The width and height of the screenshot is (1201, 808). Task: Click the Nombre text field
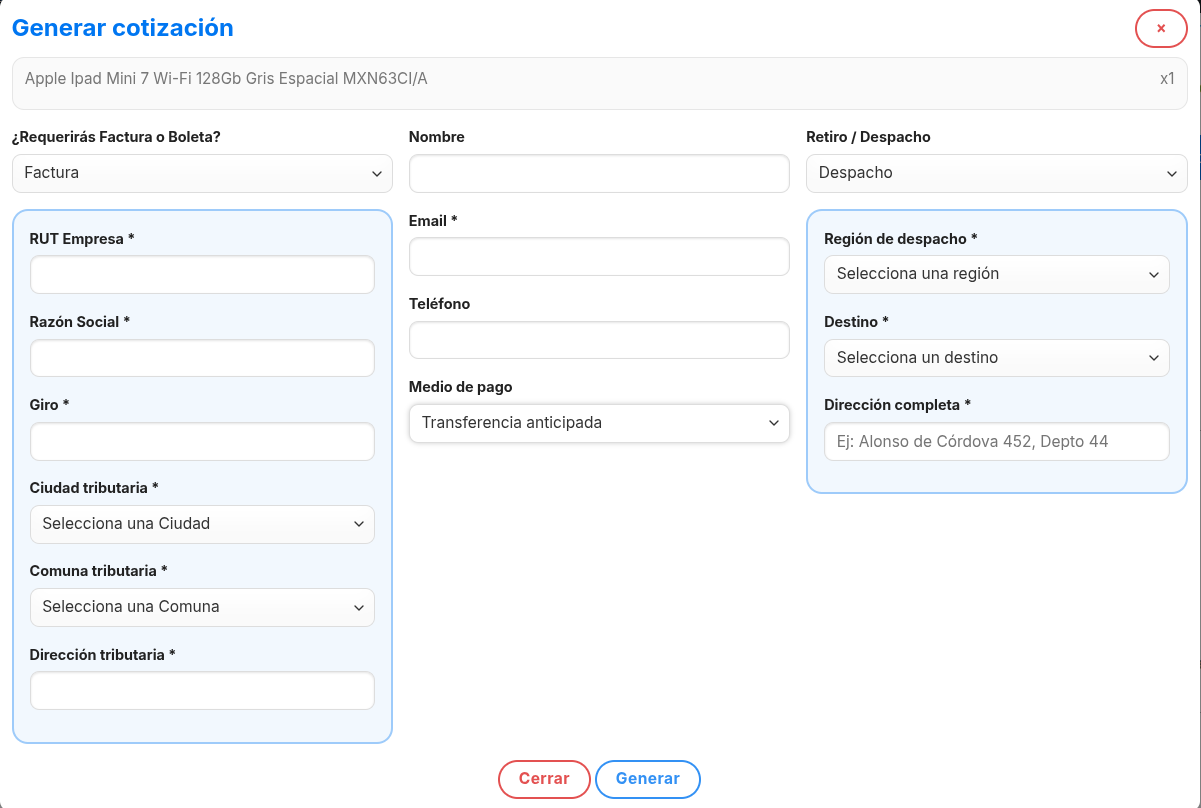[x=599, y=174]
